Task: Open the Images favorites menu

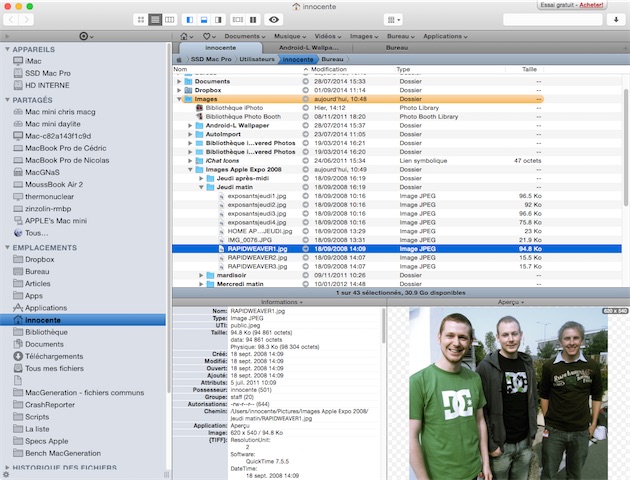Action: (x=364, y=36)
